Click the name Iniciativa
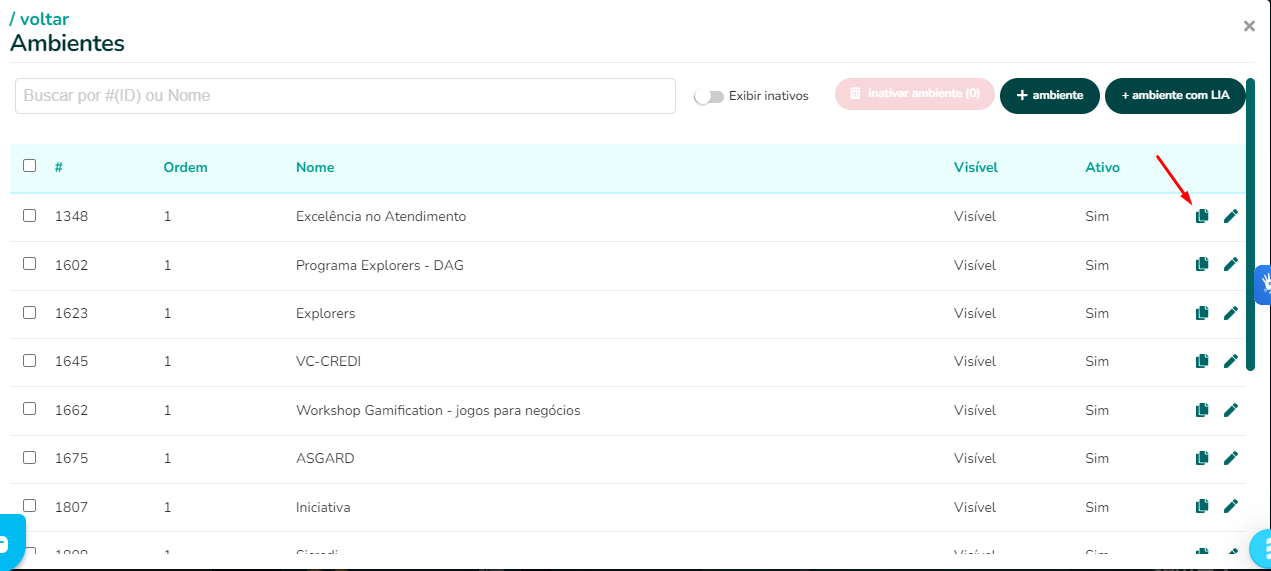The image size is (1271, 571). click(323, 507)
